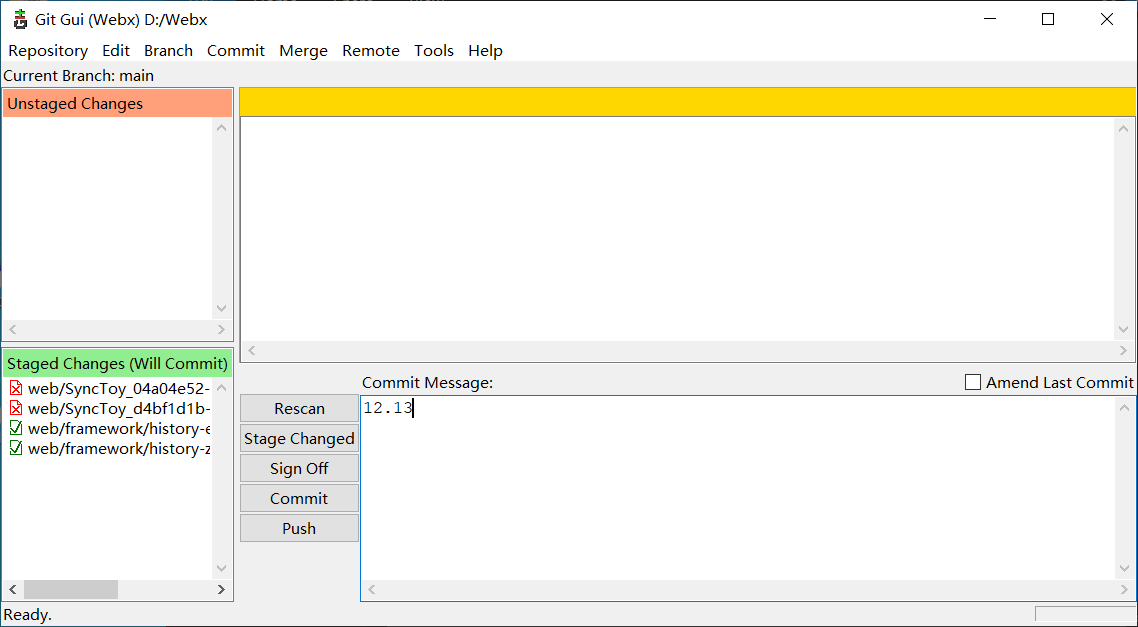Open the Merge menu

(303, 51)
